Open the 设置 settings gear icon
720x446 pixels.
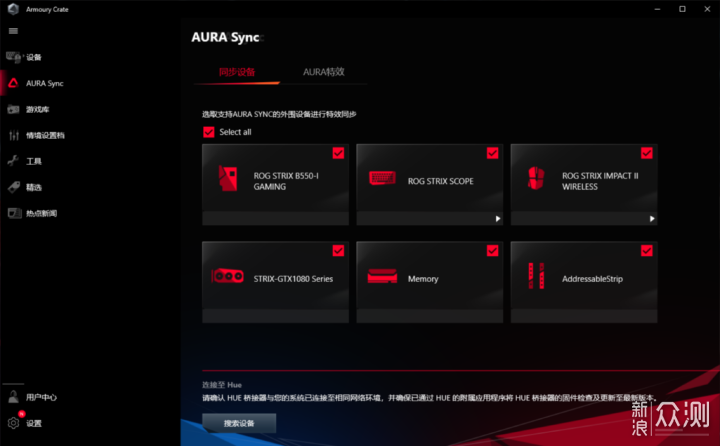14,423
